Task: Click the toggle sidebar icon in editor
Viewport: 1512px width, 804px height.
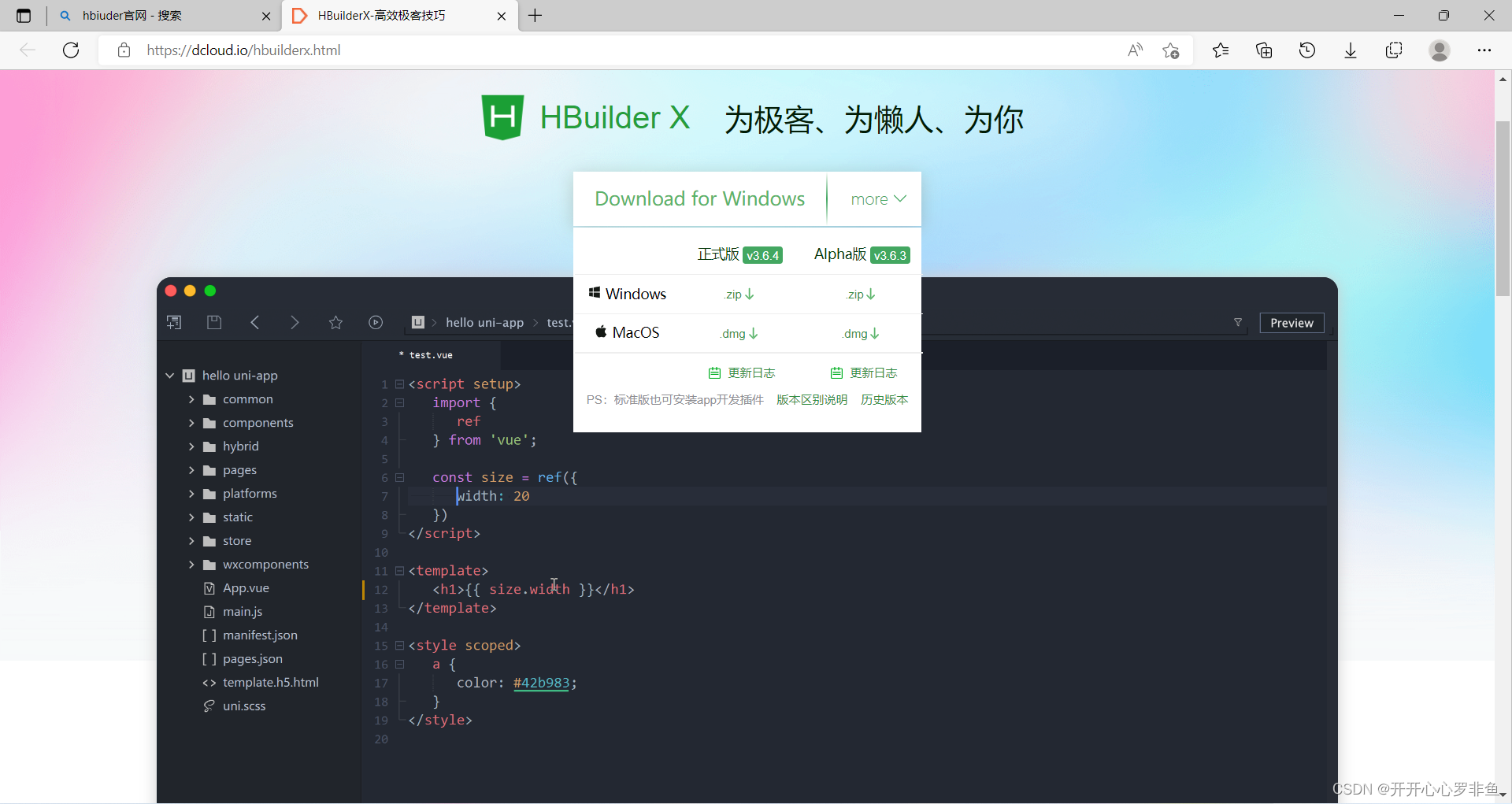Action: (x=174, y=322)
